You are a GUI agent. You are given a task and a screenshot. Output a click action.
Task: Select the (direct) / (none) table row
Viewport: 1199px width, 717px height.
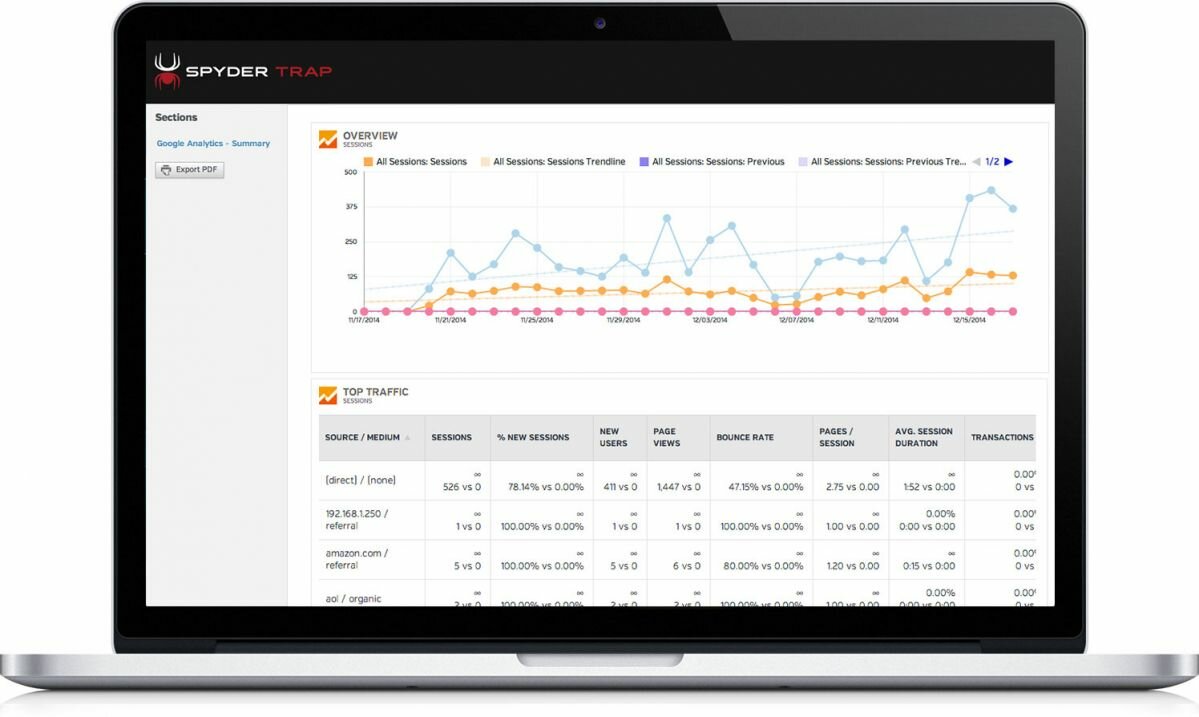coord(677,480)
